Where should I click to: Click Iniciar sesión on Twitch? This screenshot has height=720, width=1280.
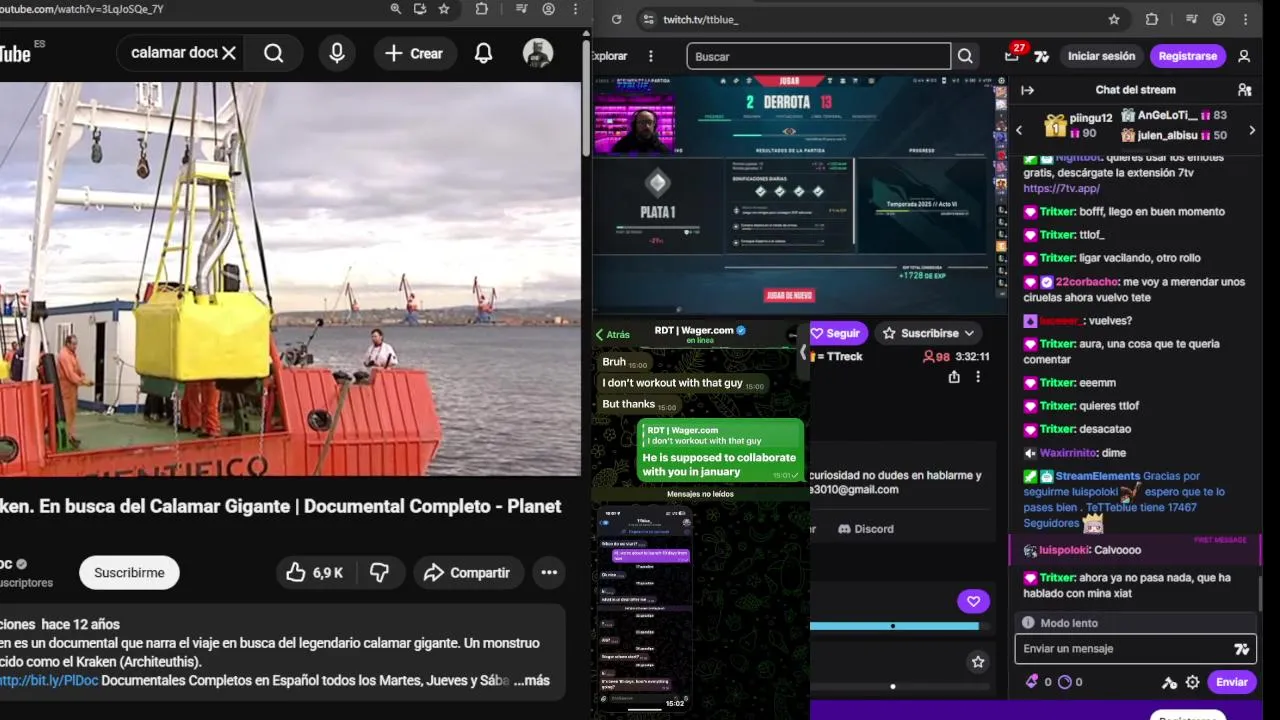(1101, 56)
